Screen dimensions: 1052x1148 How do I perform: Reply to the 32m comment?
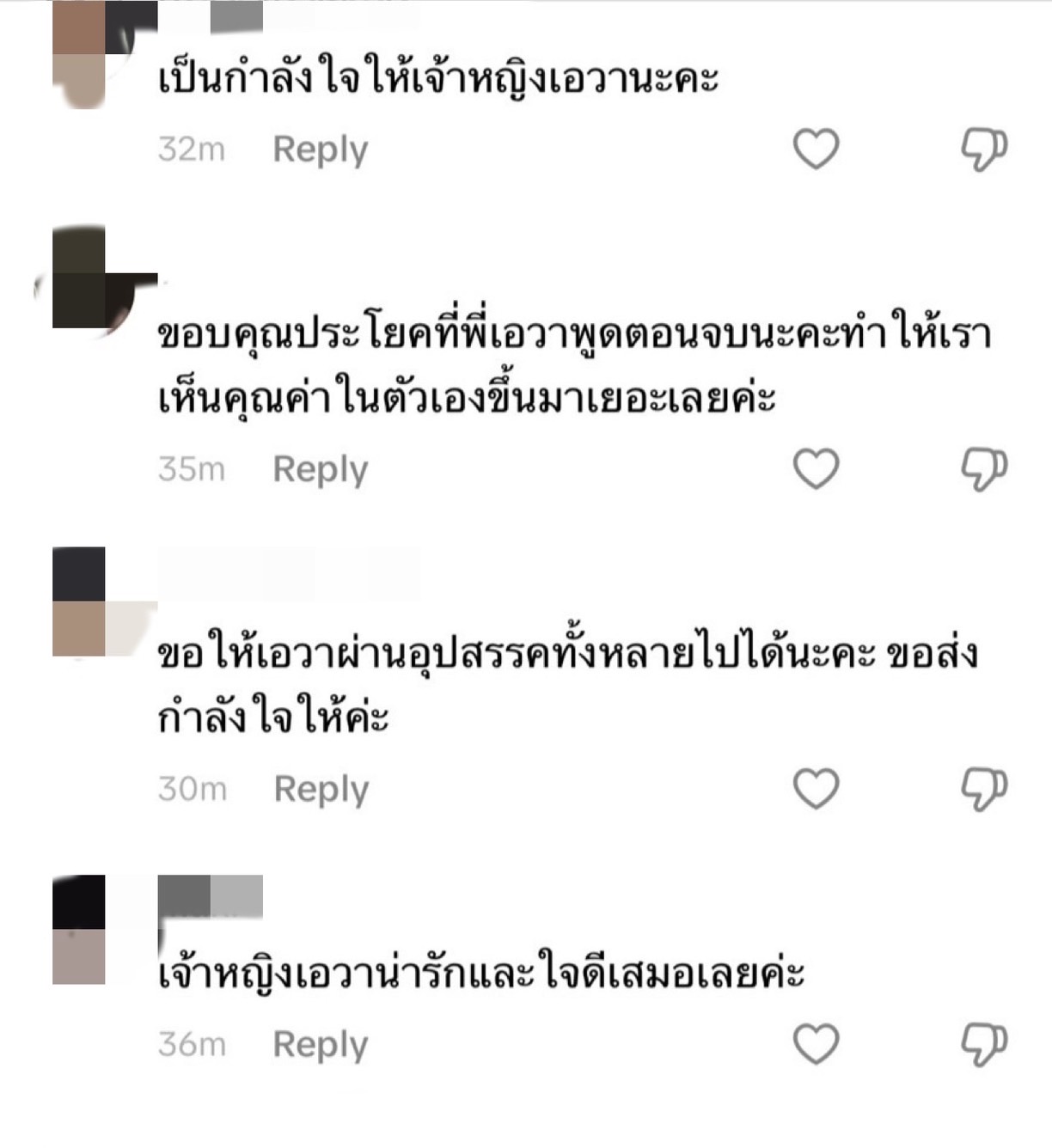(321, 150)
